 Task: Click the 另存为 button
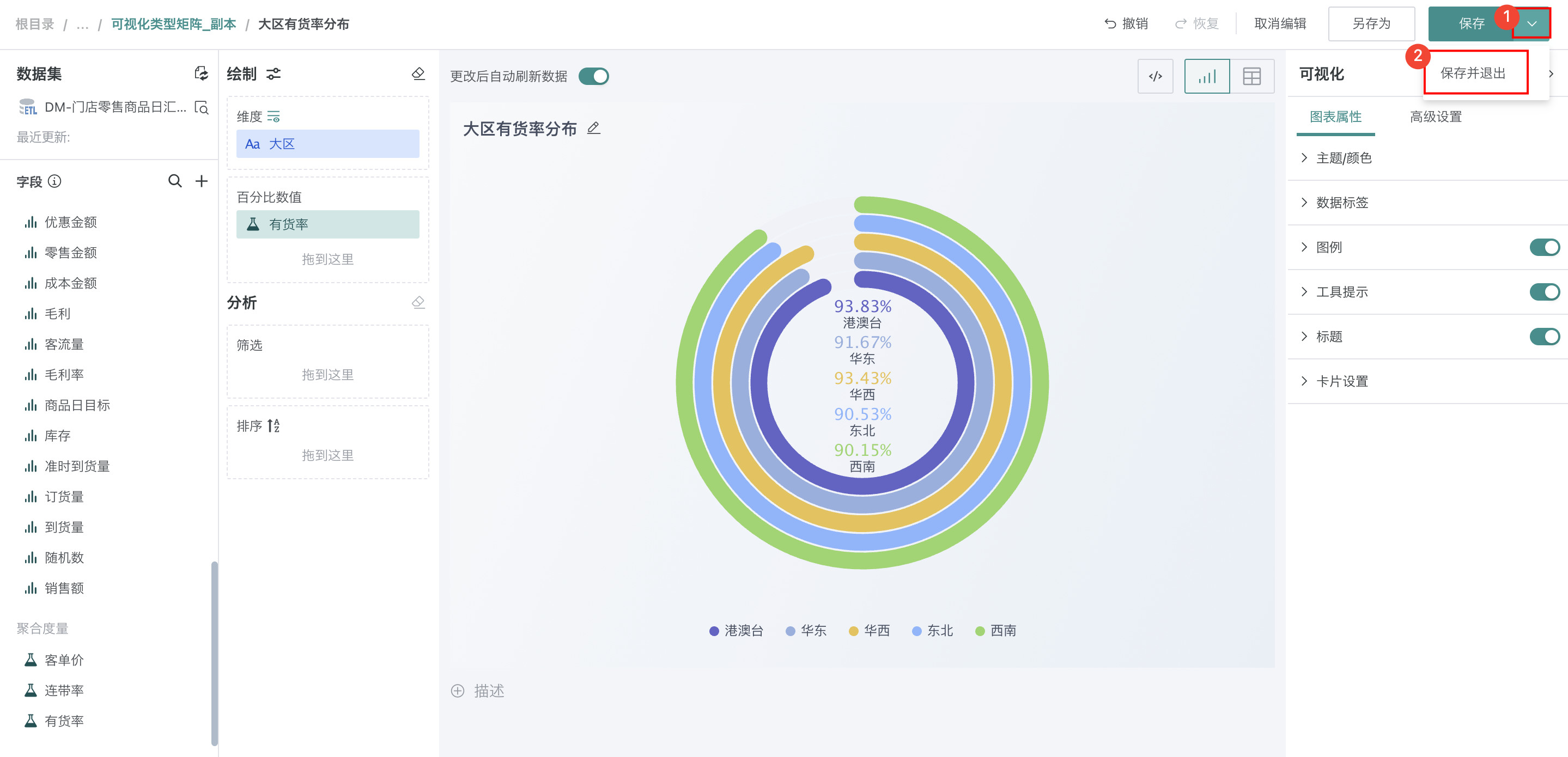pos(1371,24)
